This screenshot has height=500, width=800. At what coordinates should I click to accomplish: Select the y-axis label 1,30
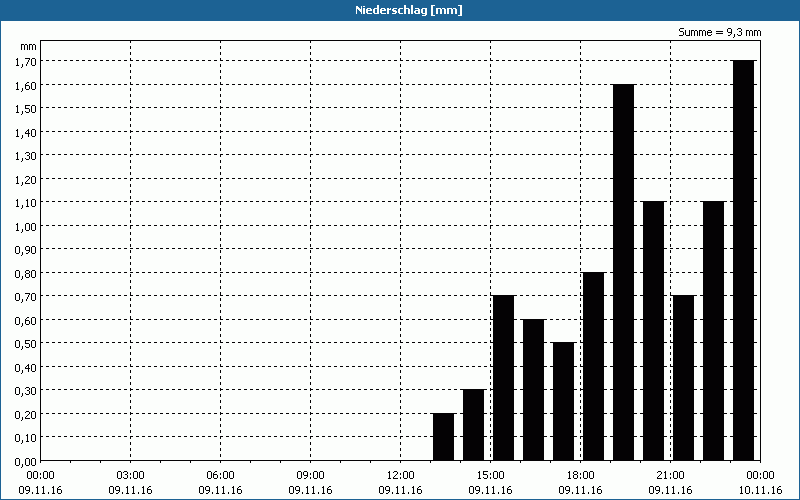tap(26, 156)
